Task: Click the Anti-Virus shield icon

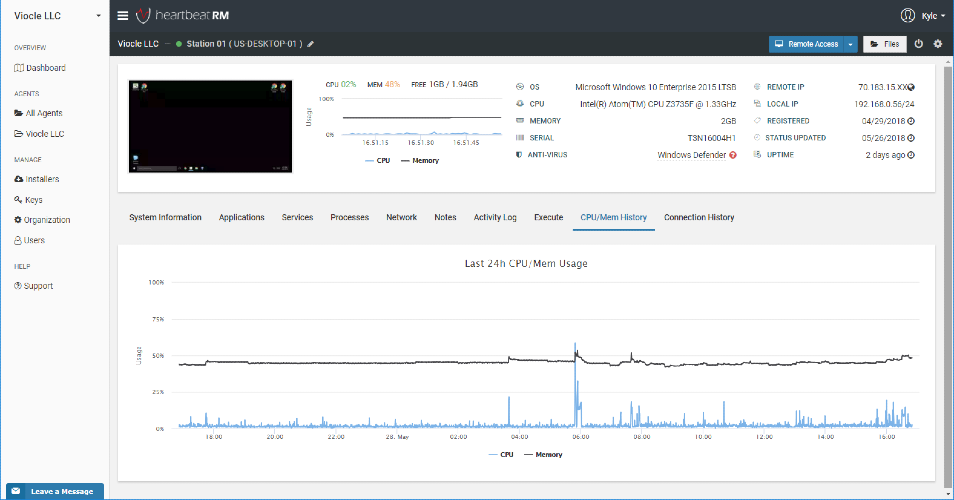Action: (x=519, y=155)
